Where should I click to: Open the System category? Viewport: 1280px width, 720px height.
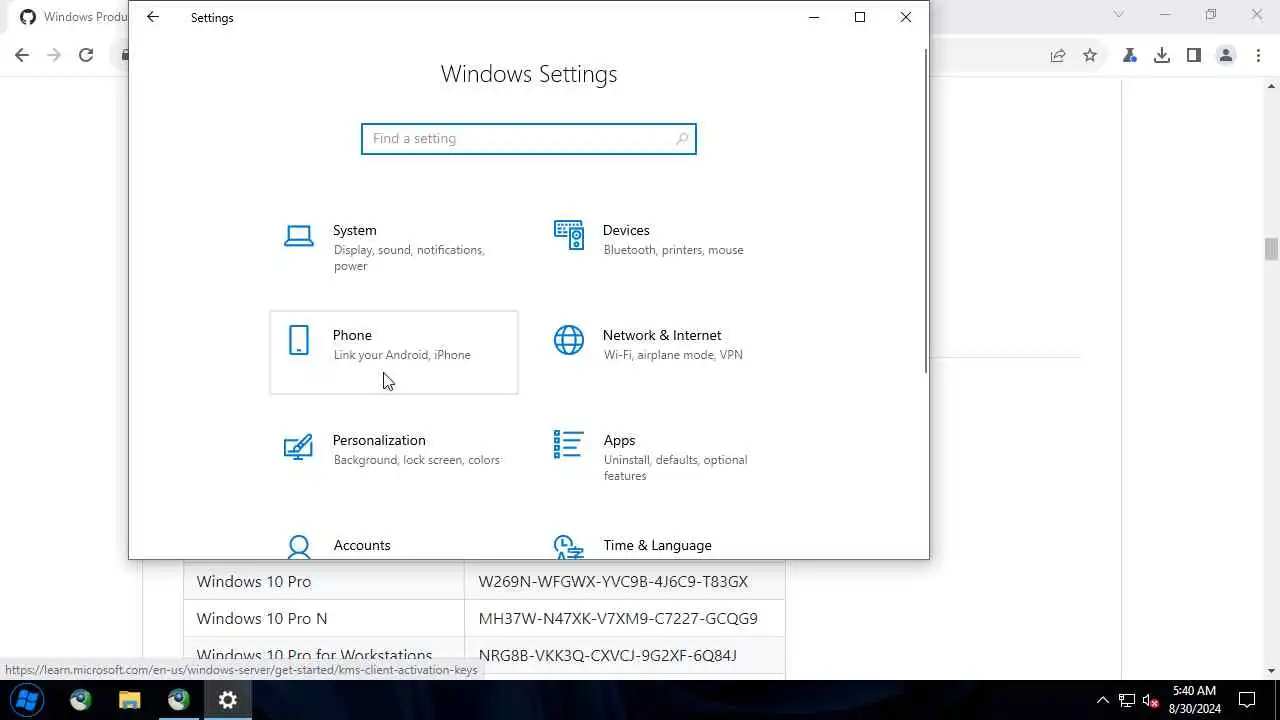(394, 248)
